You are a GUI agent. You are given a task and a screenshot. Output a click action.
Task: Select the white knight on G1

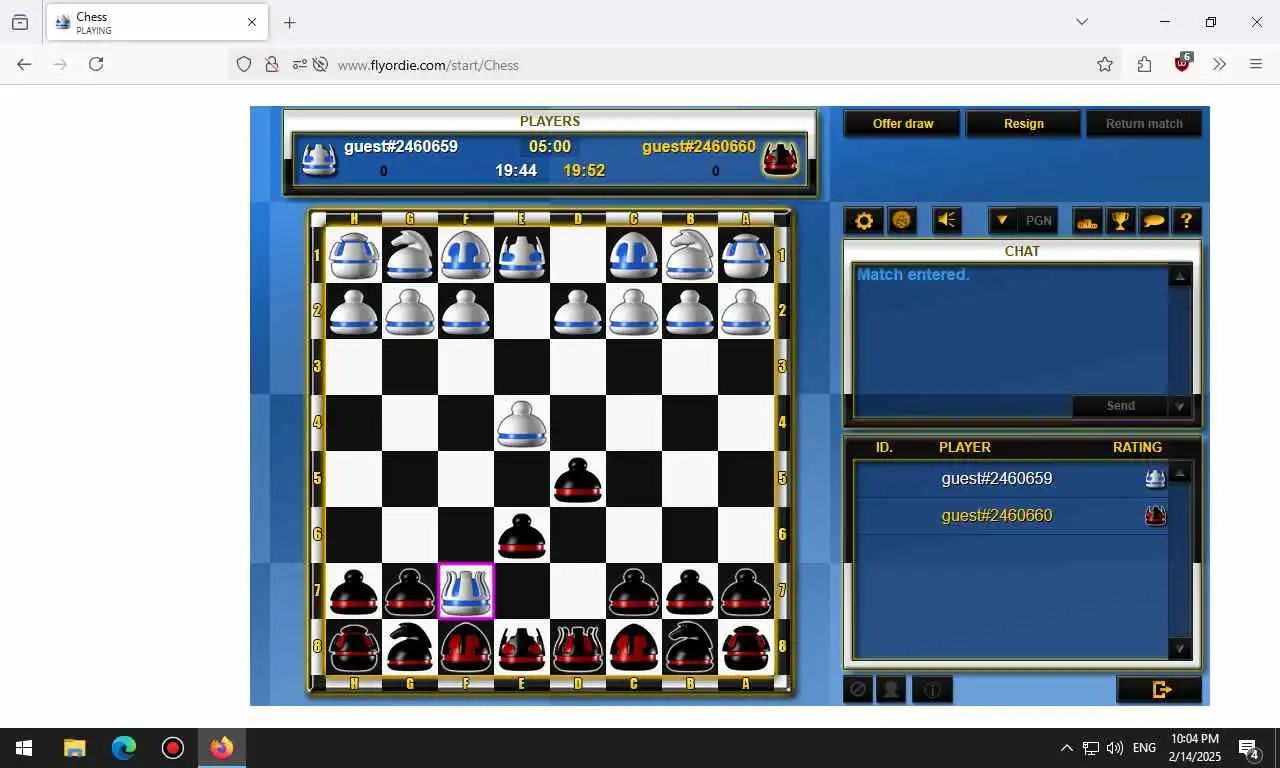(410, 255)
